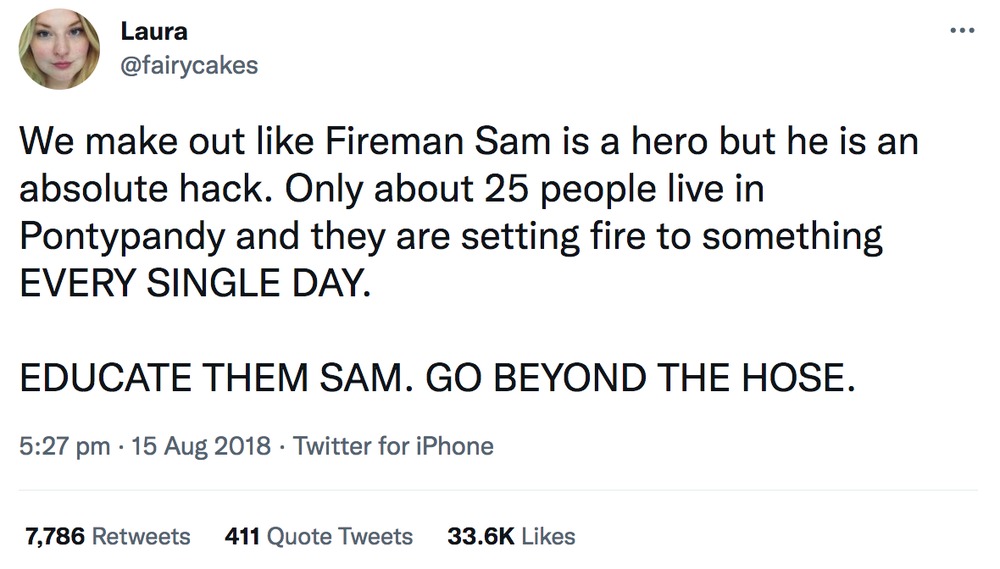
Task: Click Laura's profile avatar photo
Action: pyautogui.click(x=59, y=49)
